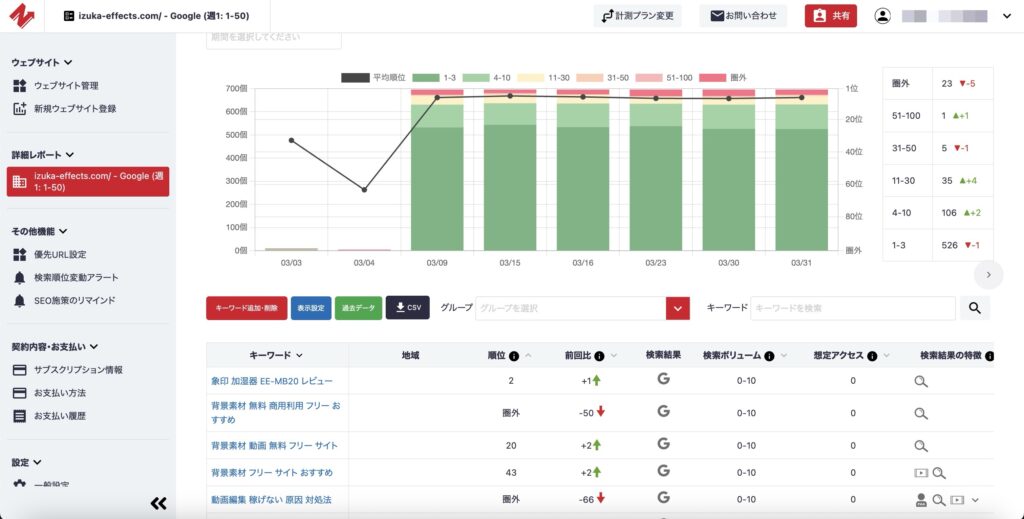The image size is (1024, 519).
Task: Click magnifier icon in 象印 加湿器 row
Action: (x=921, y=381)
